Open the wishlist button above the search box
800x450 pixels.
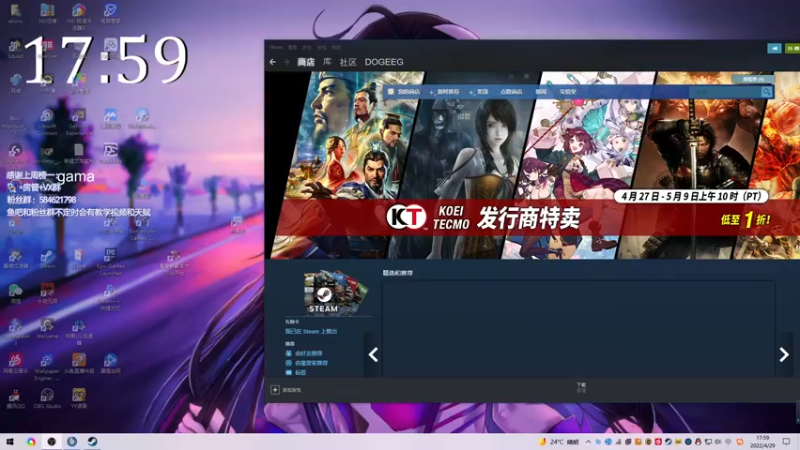[753, 79]
